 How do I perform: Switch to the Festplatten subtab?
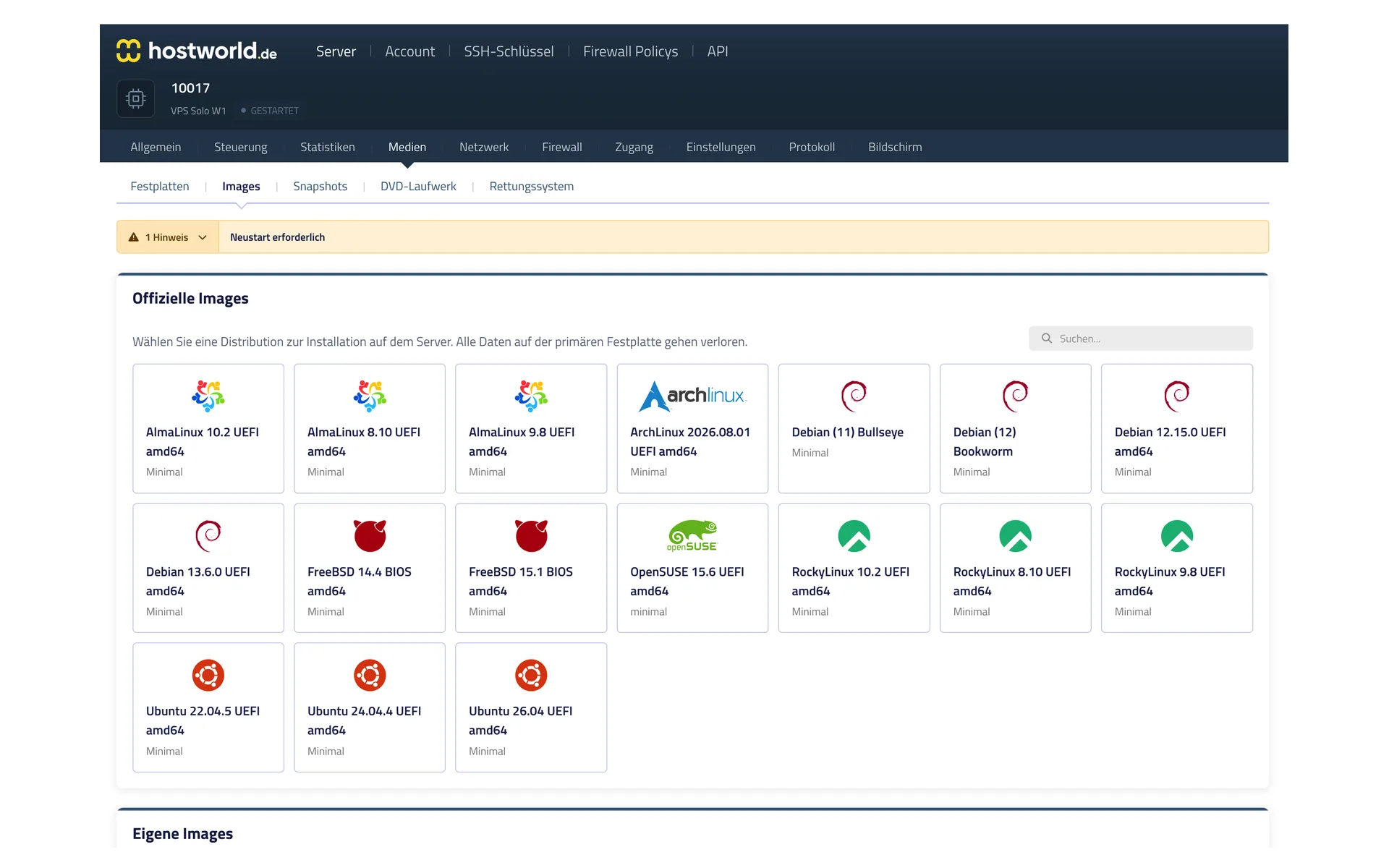[160, 186]
